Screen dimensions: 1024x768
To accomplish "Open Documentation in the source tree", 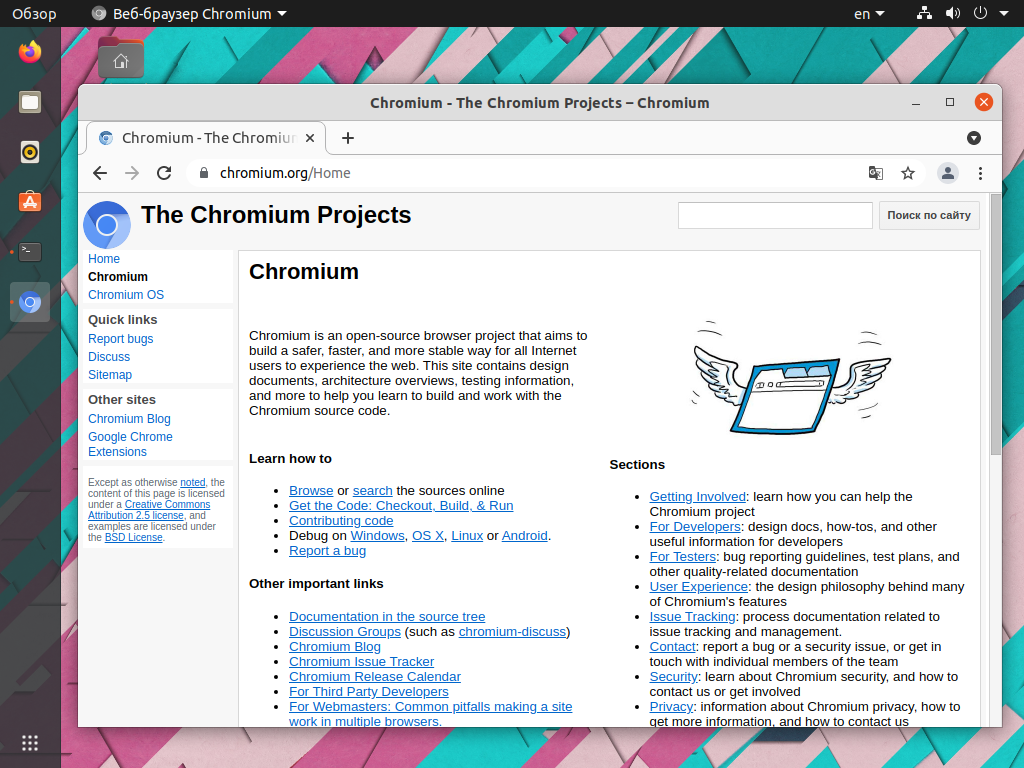I will pyautogui.click(x=387, y=616).
